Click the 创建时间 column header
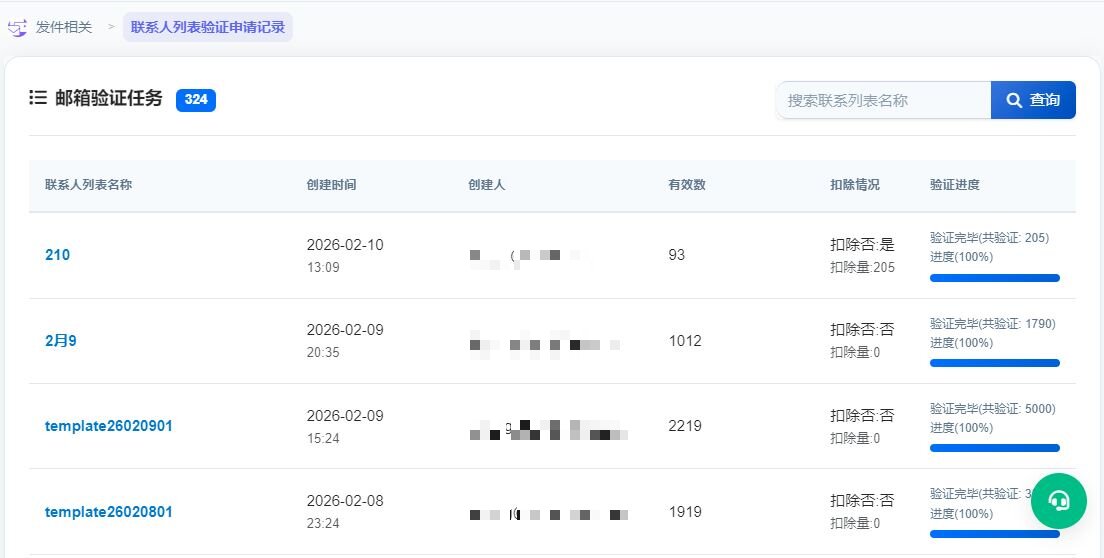The width and height of the screenshot is (1104, 558). [331, 185]
